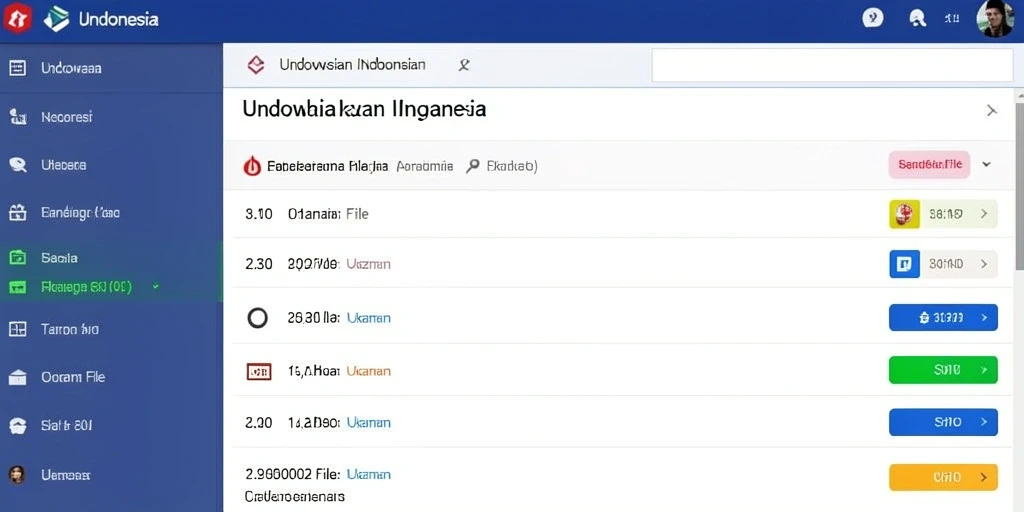Click the red hexagon logo icon
This screenshot has height=512, width=1024.
tap(17, 18)
